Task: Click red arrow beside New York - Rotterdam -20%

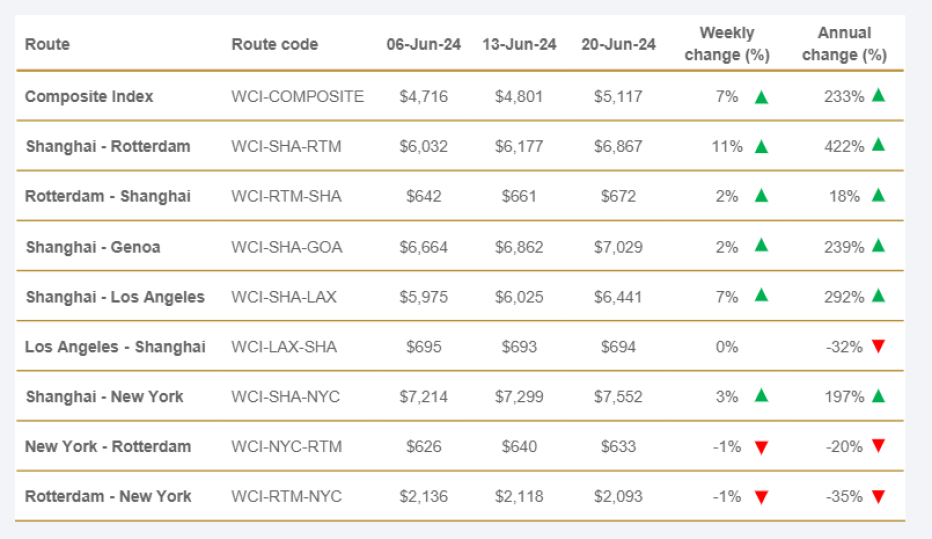Action: click(878, 446)
